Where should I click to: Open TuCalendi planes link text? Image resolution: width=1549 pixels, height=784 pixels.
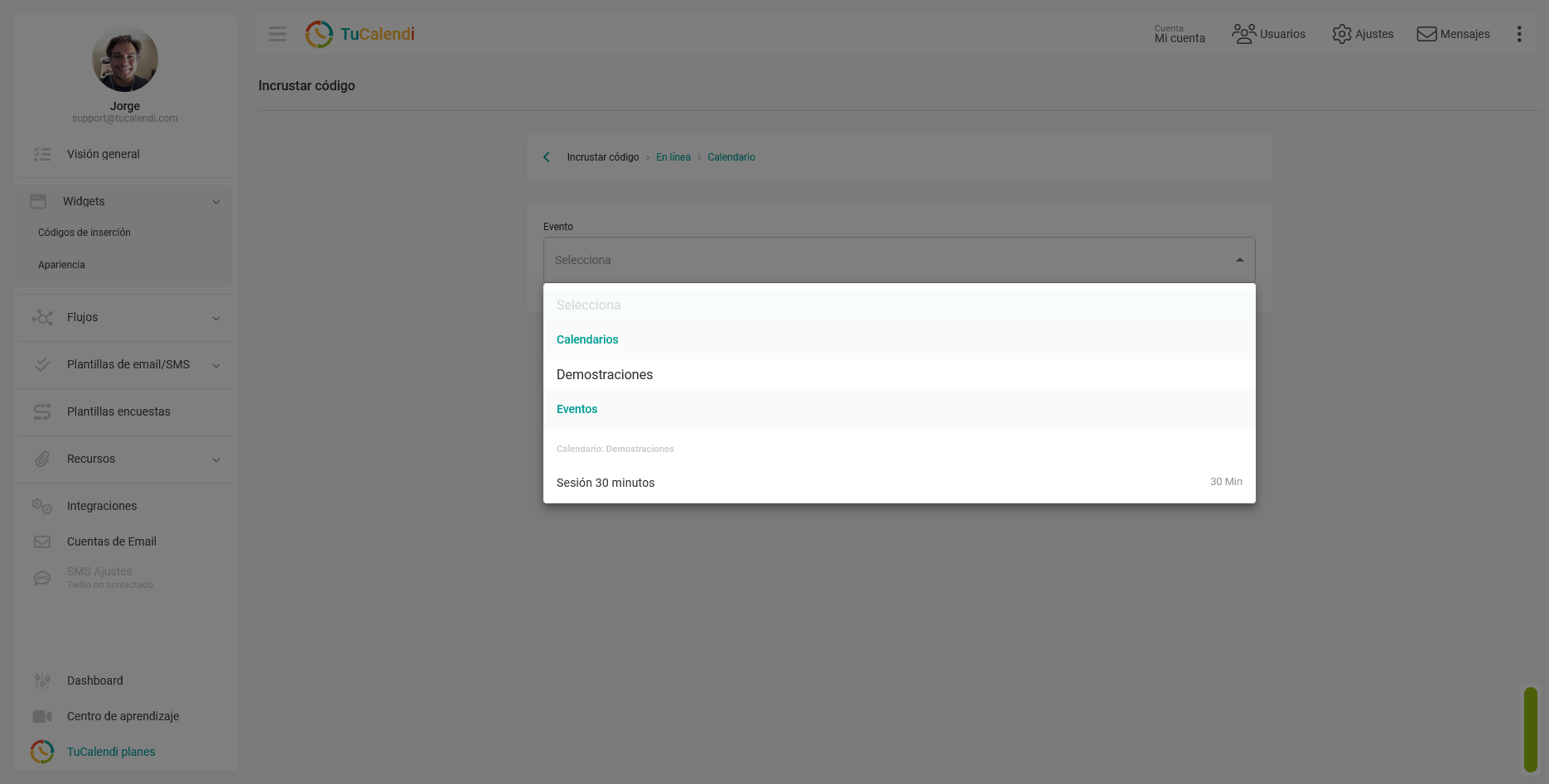point(111,752)
